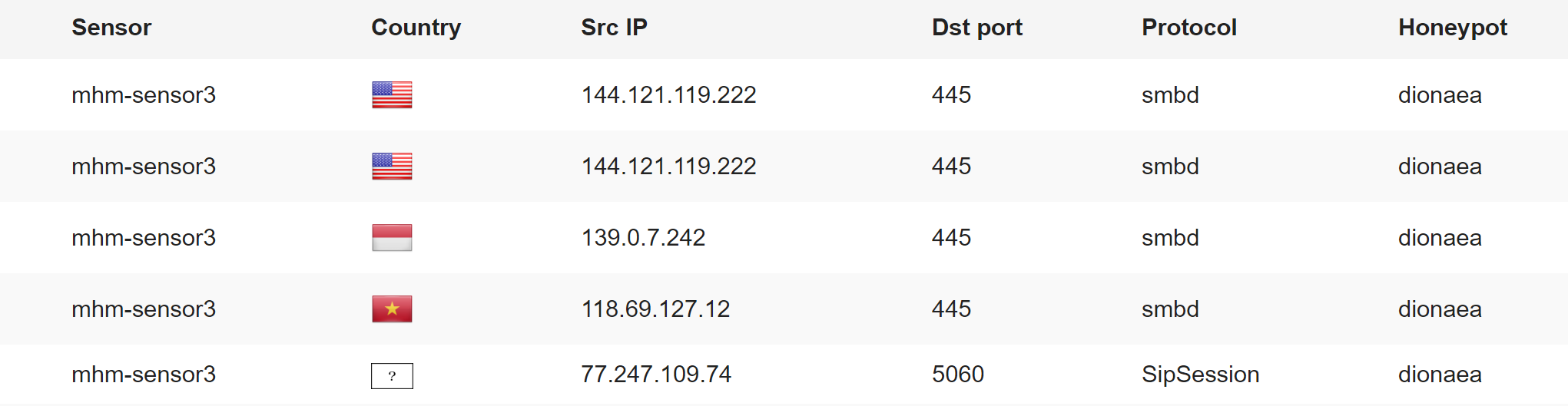Screen dimensions: 1568x406
Task: Click source IP 77.247.109.74
Action: point(656,375)
